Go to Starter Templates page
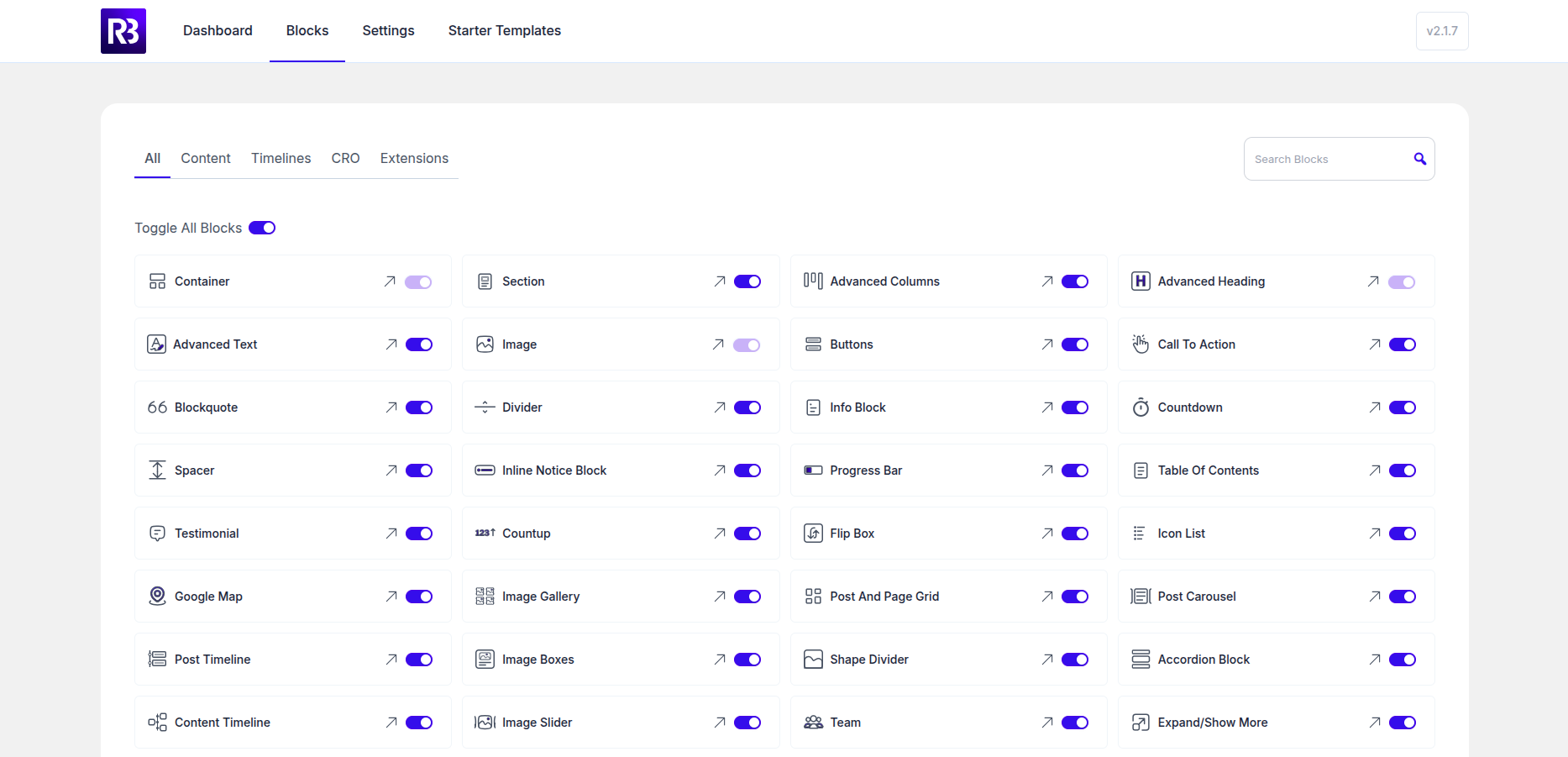This screenshot has height=757, width=1568. (x=504, y=31)
